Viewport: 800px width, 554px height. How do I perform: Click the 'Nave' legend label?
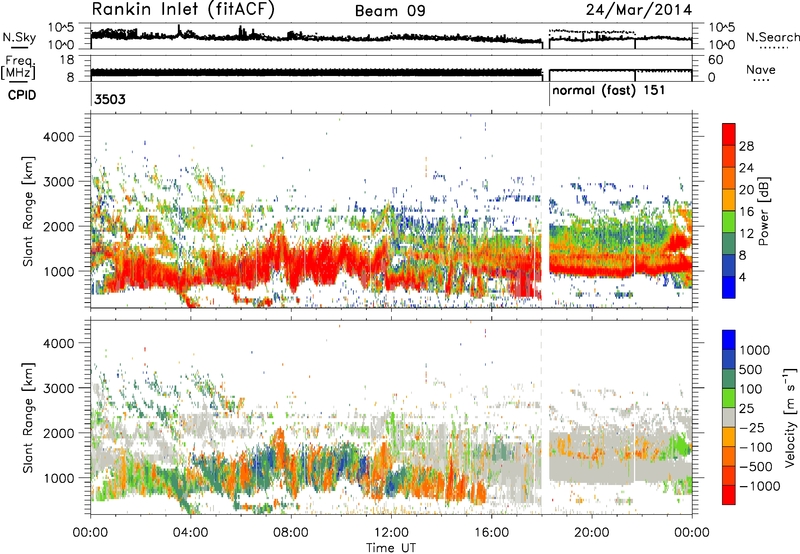tap(761, 69)
